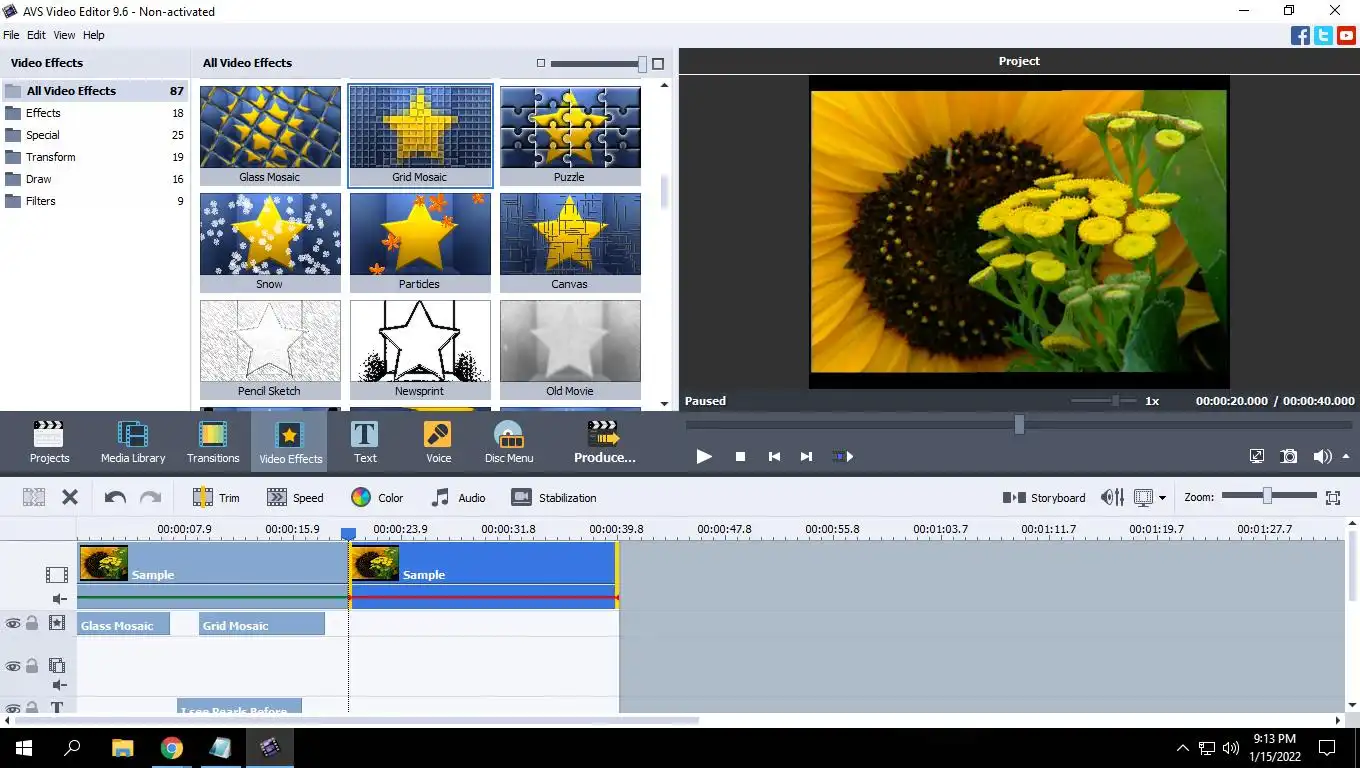Open the Audio settings tool
This screenshot has height=768, width=1360.
point(458,497)
